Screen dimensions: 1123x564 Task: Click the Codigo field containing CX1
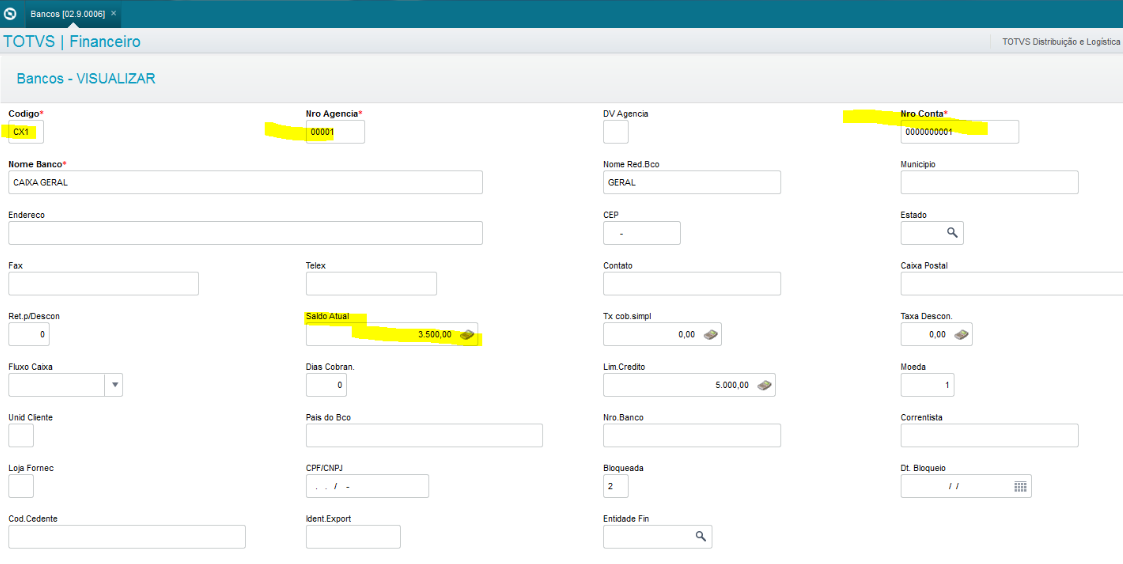click(26, 132)
